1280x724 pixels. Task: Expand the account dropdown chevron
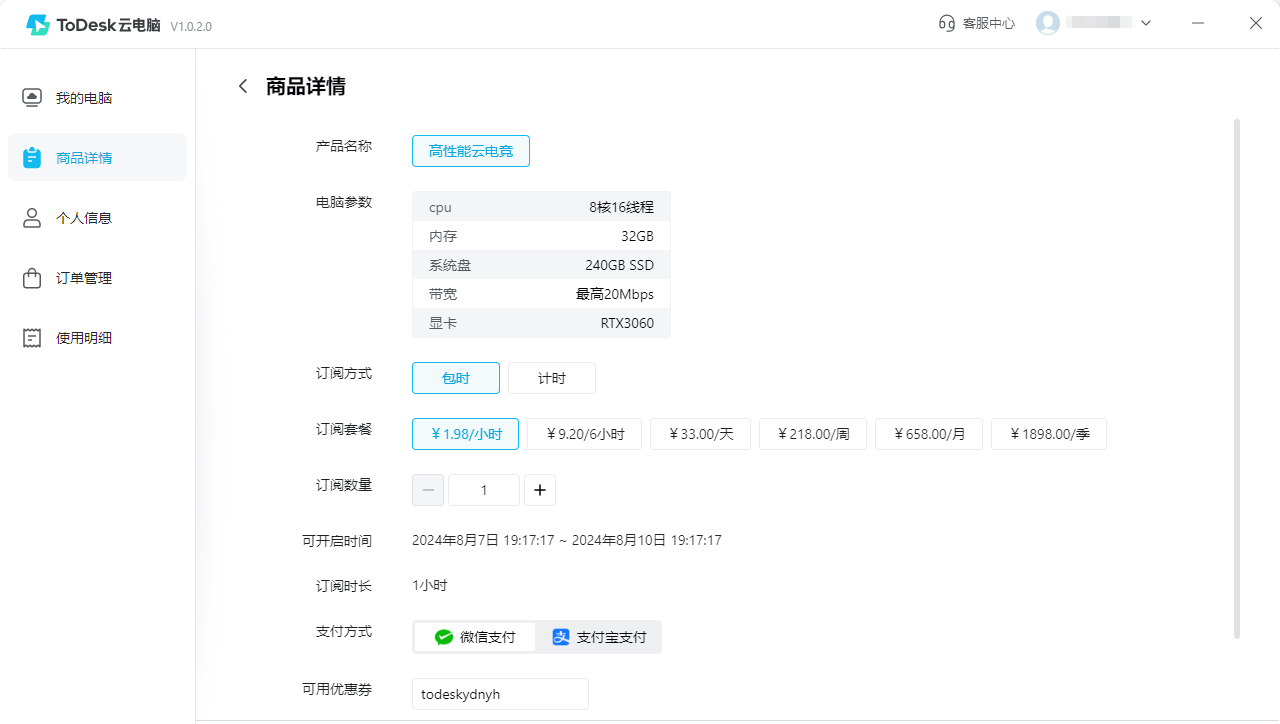[x=1146, y=23]
